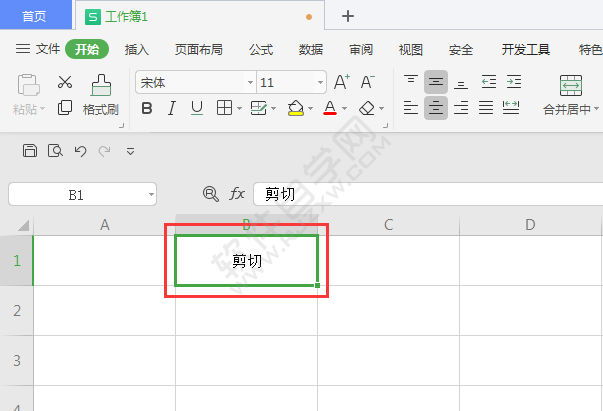The image size is (603, 411).
Task: Click the Undo arrow icon
Action: click(80, 151)
